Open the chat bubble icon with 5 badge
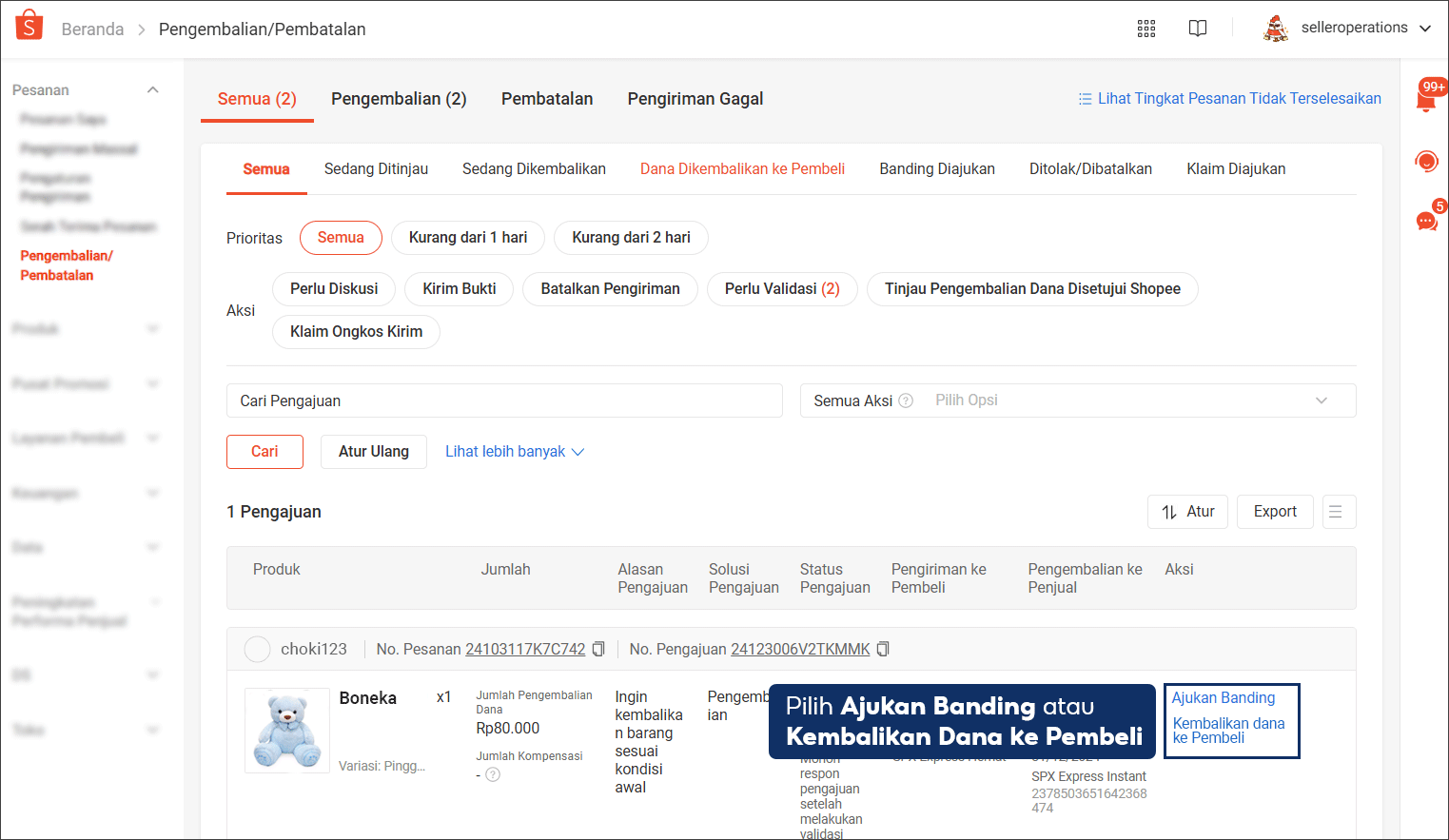 [1426, 222]
